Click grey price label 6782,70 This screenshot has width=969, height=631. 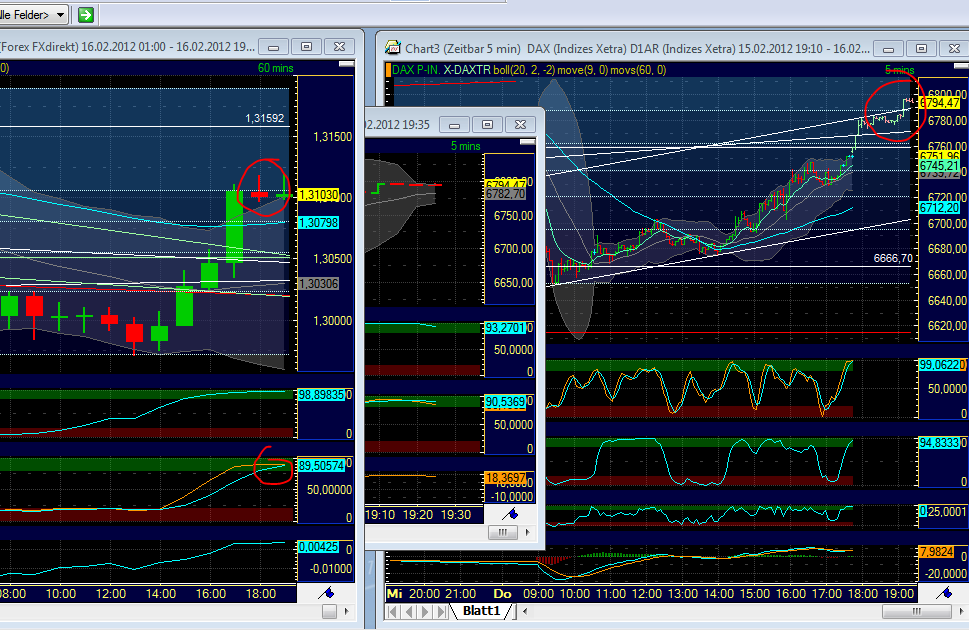(505, 194)
